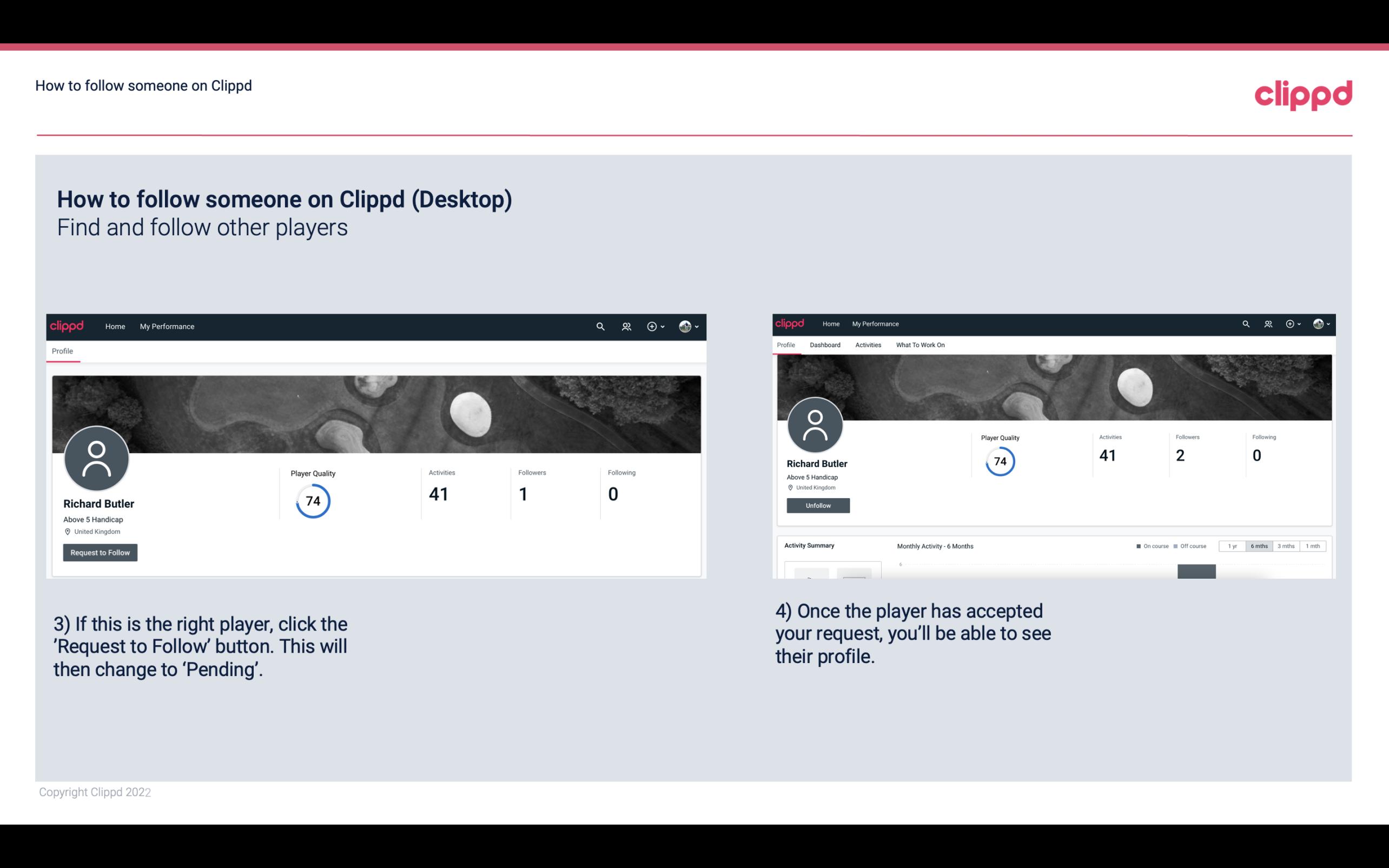Select the '1 yr' activity timeframe option
The width and height of the screenshot is (1389, 868).
[1233, 545]
